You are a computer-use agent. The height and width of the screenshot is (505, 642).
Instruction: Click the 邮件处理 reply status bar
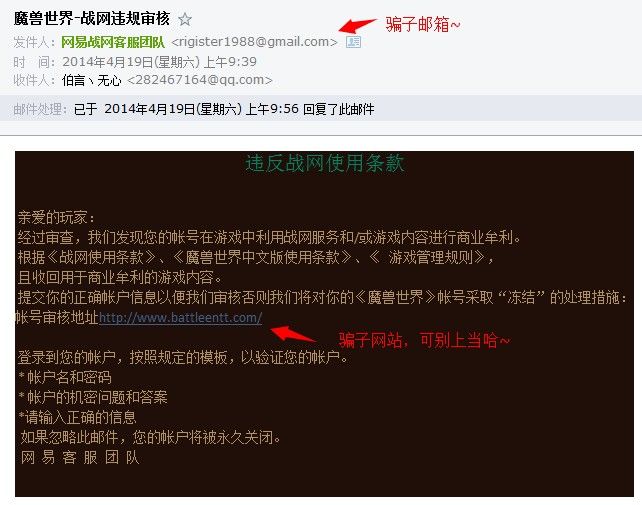[321, 109]
